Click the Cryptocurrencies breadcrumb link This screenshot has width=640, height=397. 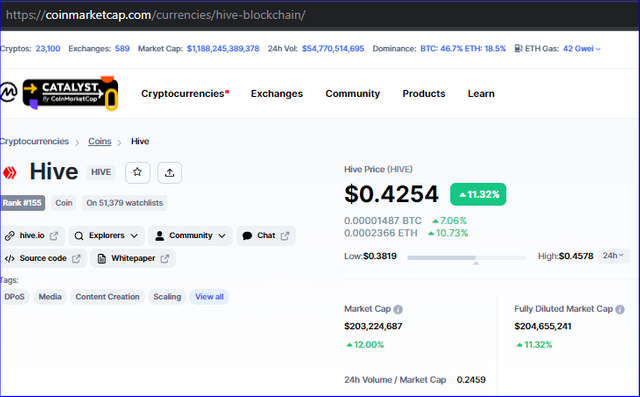pyautogui.click(x=34, y=141)
